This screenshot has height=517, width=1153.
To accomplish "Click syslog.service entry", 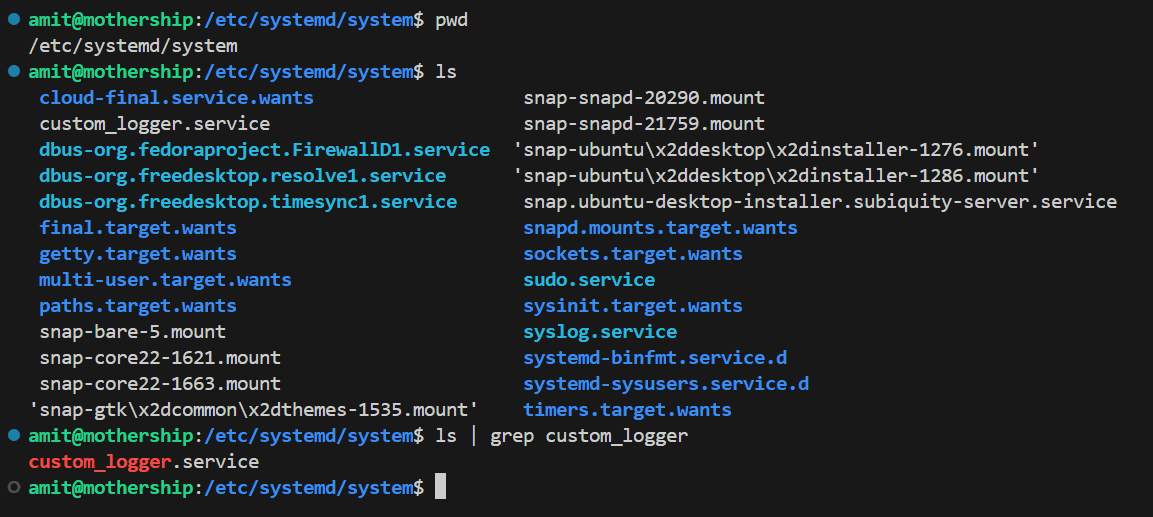I will [x=600, y=332].
